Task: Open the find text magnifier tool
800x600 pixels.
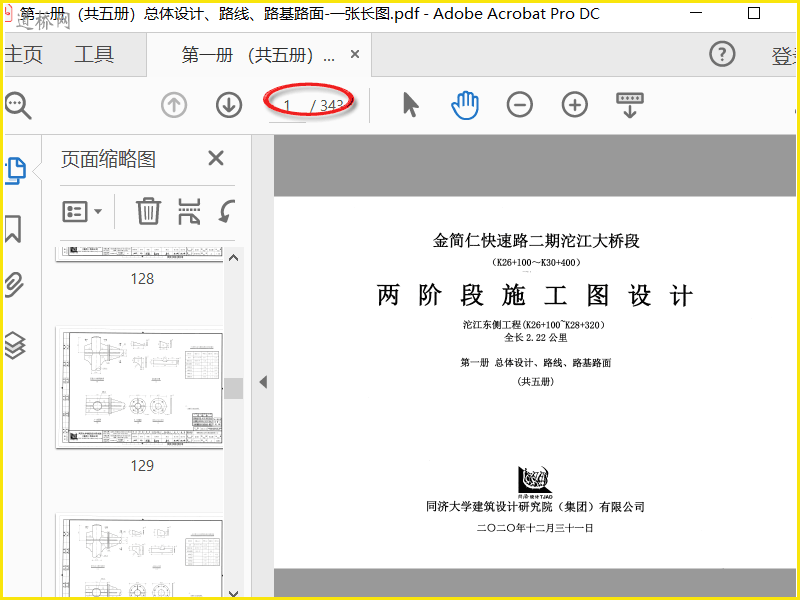Action: click(18, 106)
